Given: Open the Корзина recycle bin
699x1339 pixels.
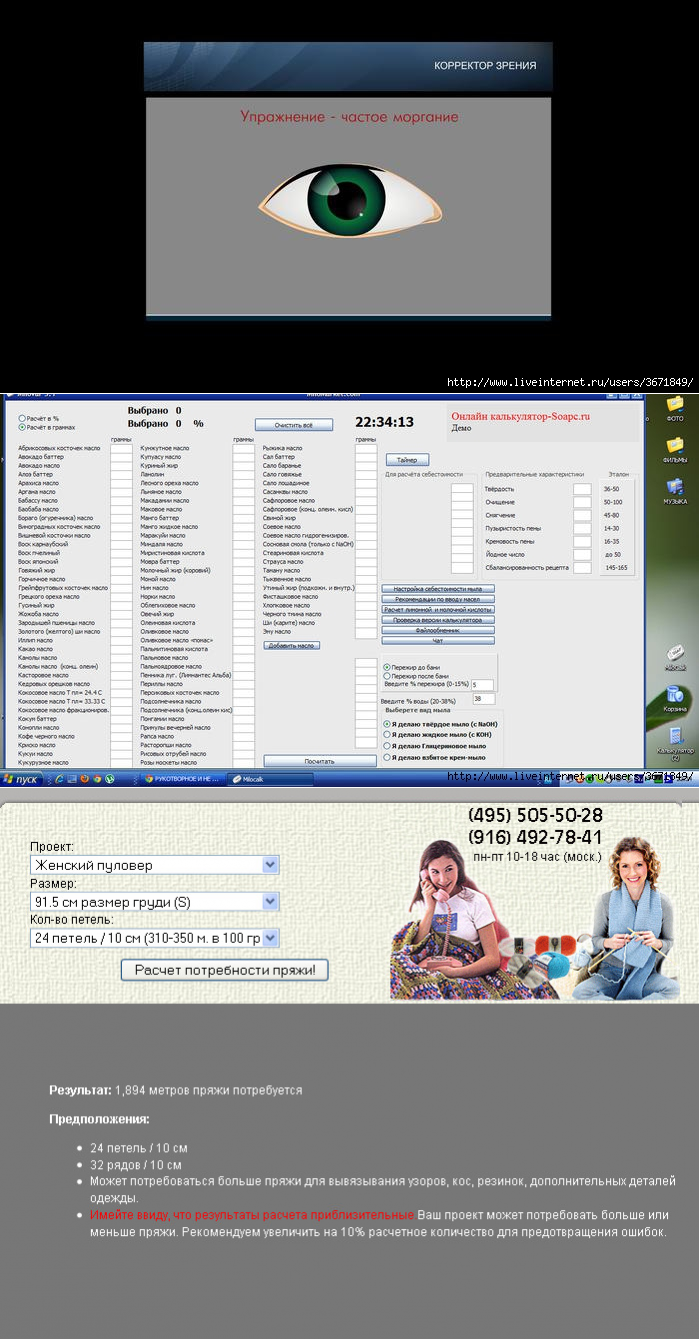Looking at the screenshot, I should [674, 696].
